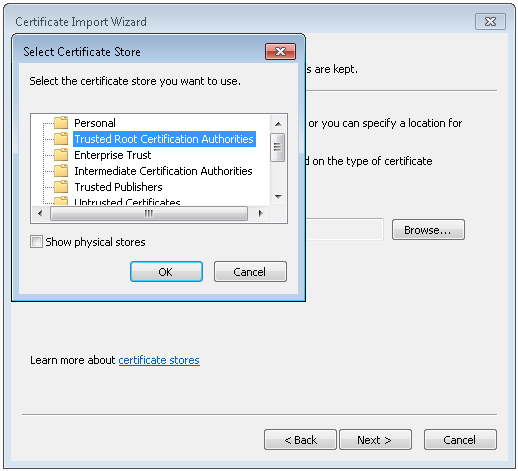Image resolution: width=518 pixels, height=471 pixels.
Task: Click Browse in the Certificate Import Wizard
Action: point(428,229)
